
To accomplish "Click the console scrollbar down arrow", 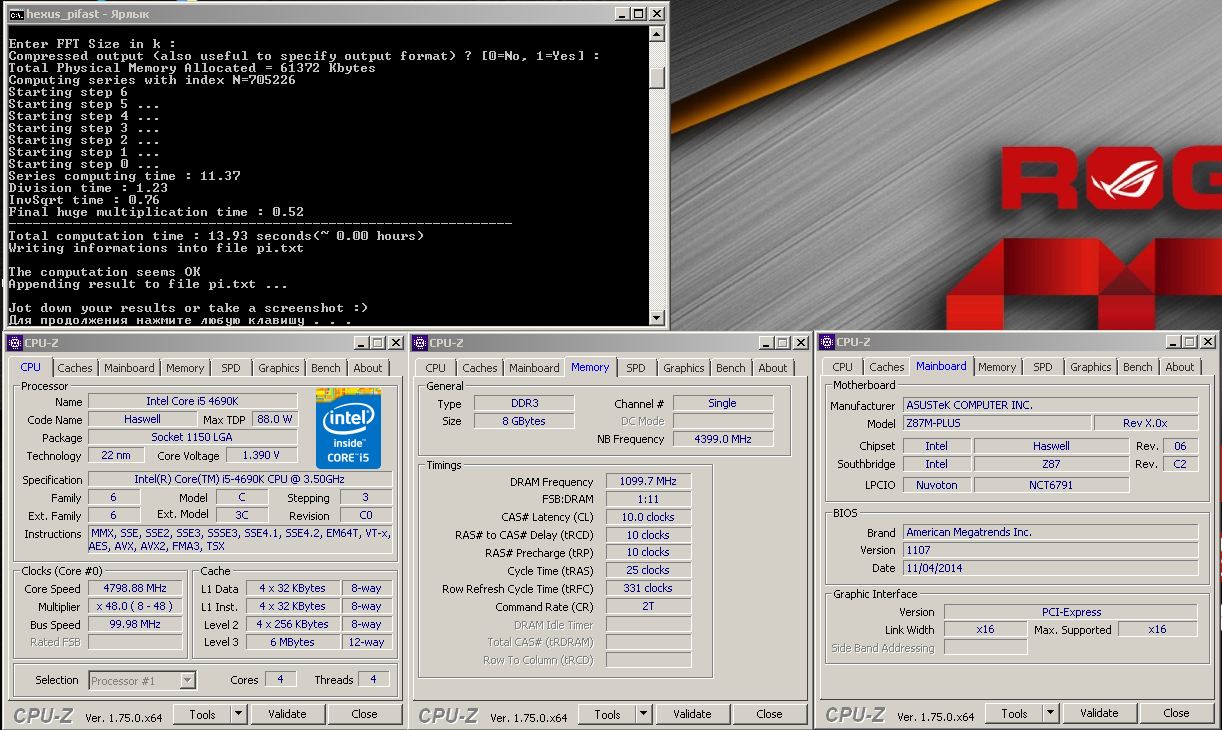I will pos(657,318).
